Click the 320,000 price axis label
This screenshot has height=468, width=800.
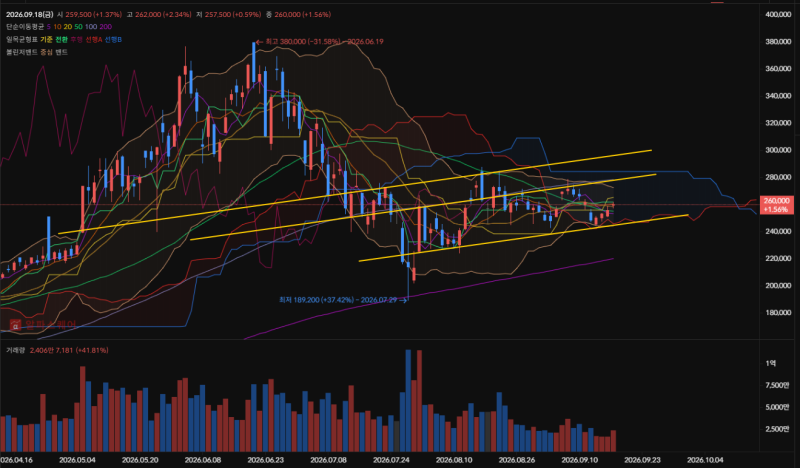pyautogui.click(x=778, y=123)
